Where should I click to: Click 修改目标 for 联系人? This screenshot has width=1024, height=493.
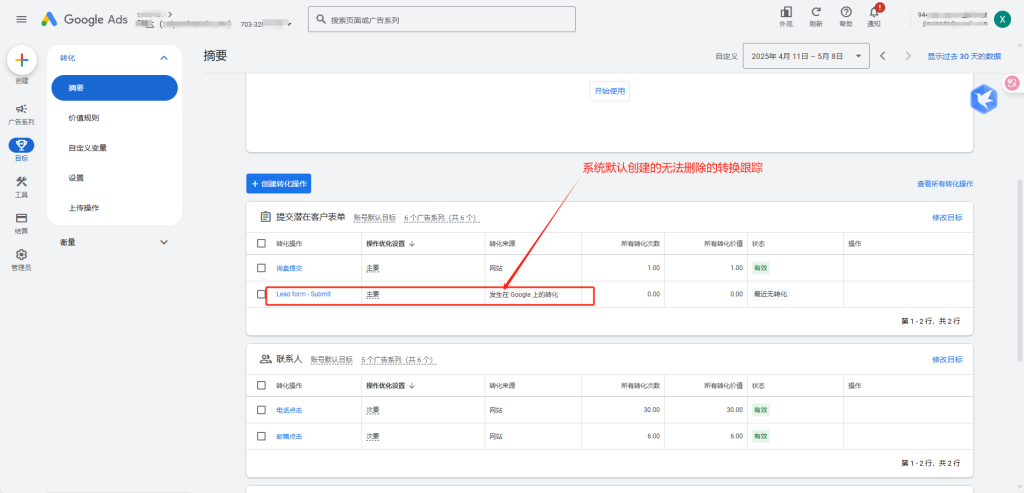coord(947,360)
